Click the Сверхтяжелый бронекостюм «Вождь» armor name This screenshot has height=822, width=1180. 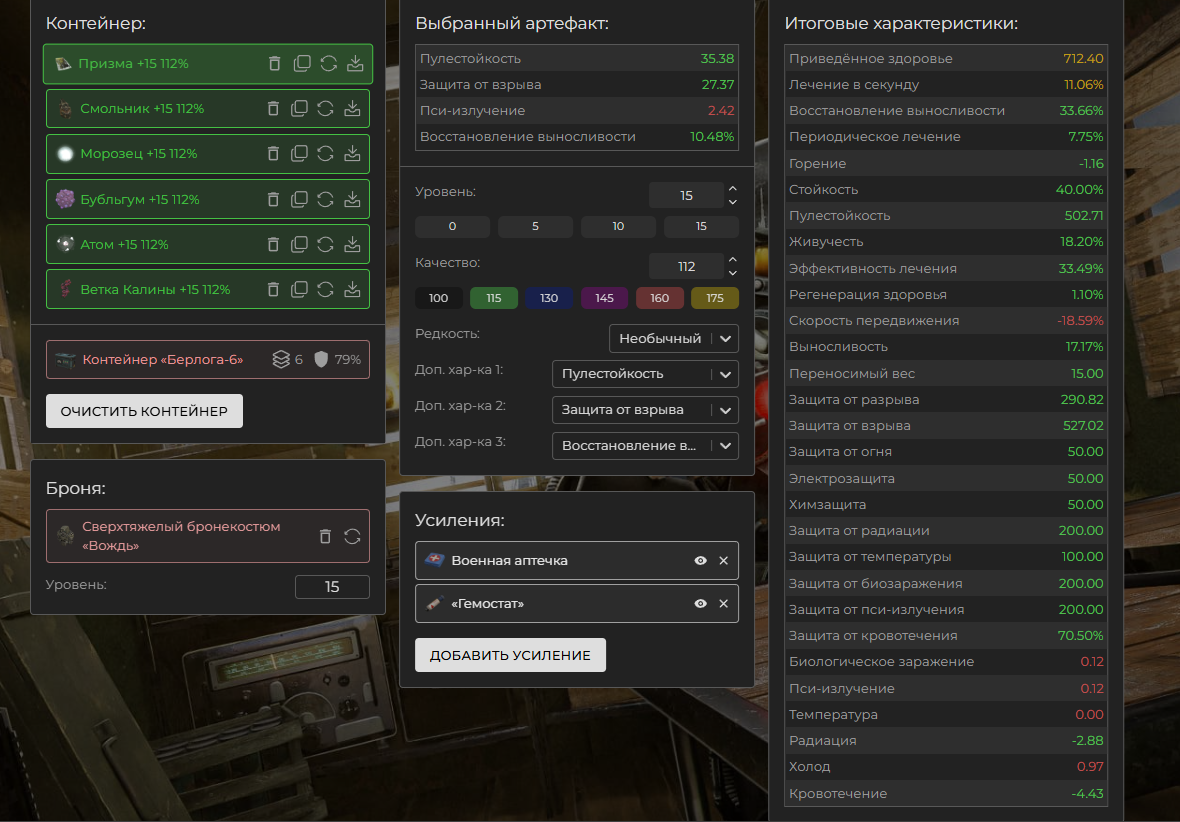click(181, 536)
